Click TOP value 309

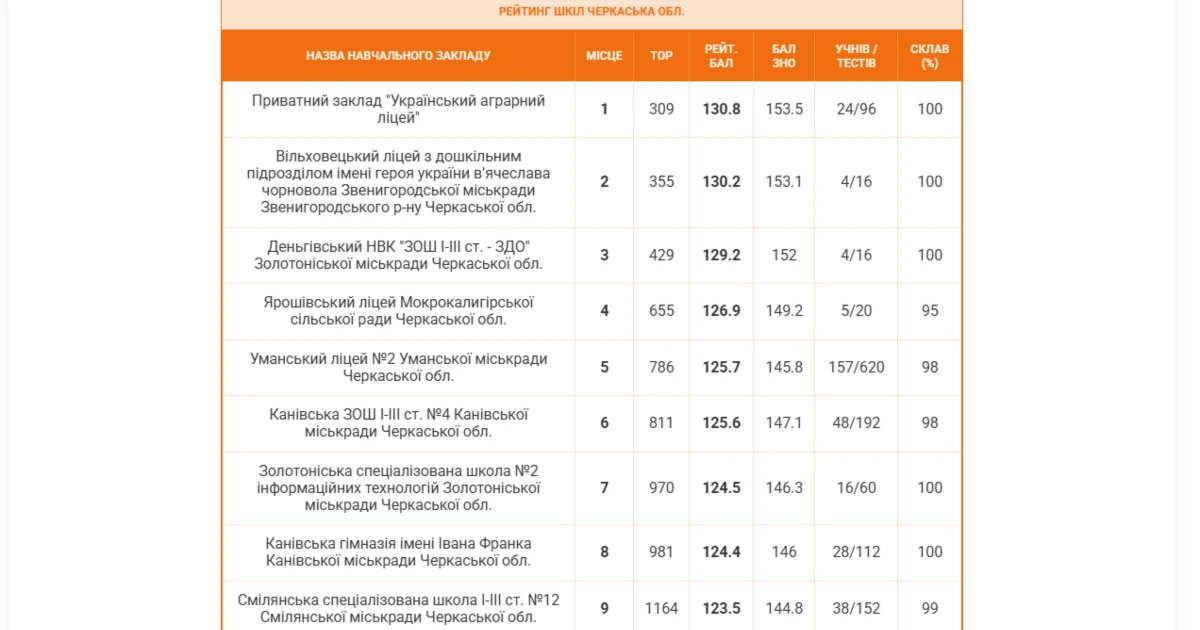coord(661,109)
